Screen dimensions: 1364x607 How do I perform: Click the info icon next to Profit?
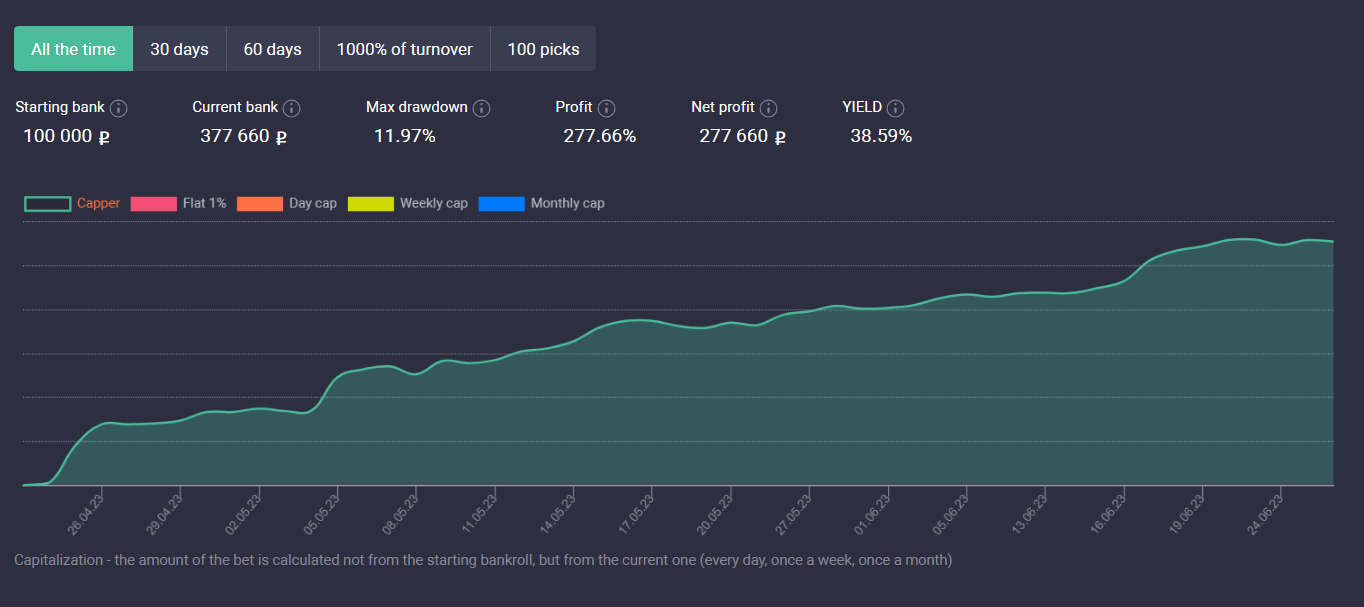pos(606,108)
